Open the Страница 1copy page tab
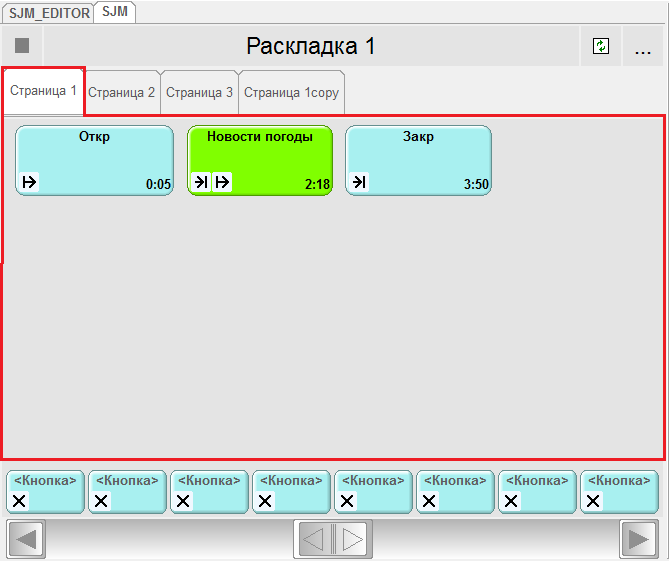The image size is (669, 561). tap(291, 93)
